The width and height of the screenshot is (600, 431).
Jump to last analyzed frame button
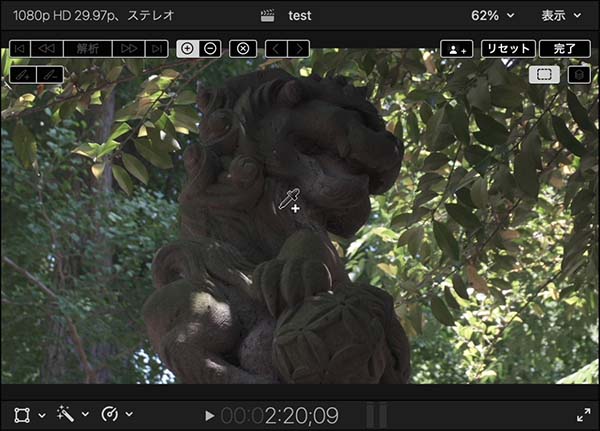tap(157, 49)
